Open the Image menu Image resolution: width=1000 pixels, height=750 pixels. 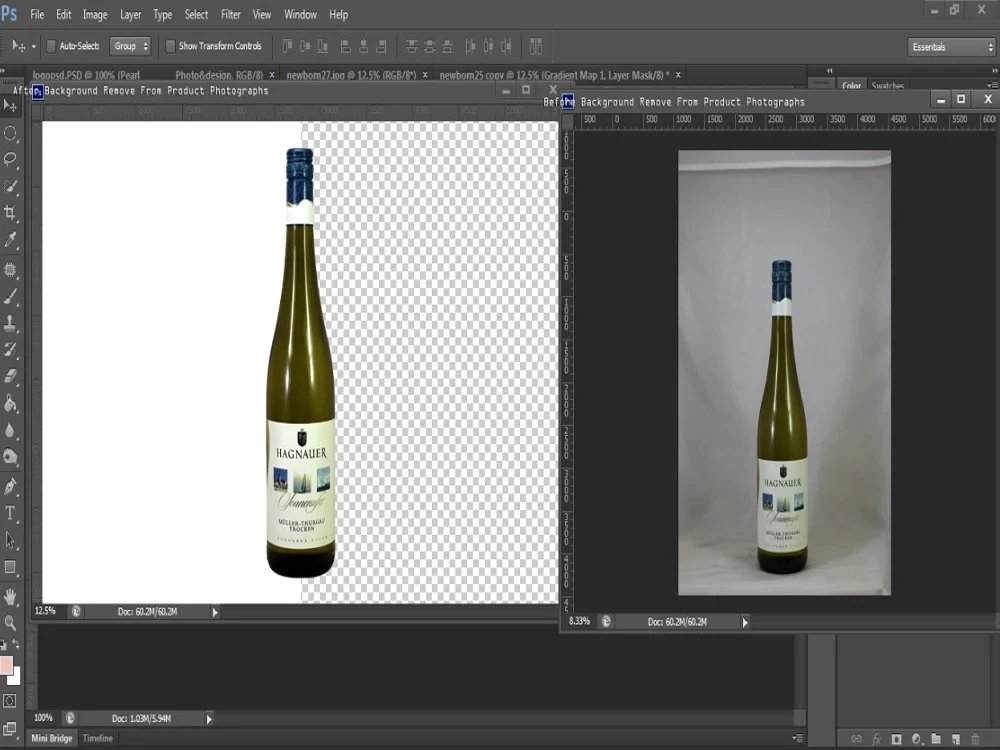pyautogui.click(x=95, y=14)
